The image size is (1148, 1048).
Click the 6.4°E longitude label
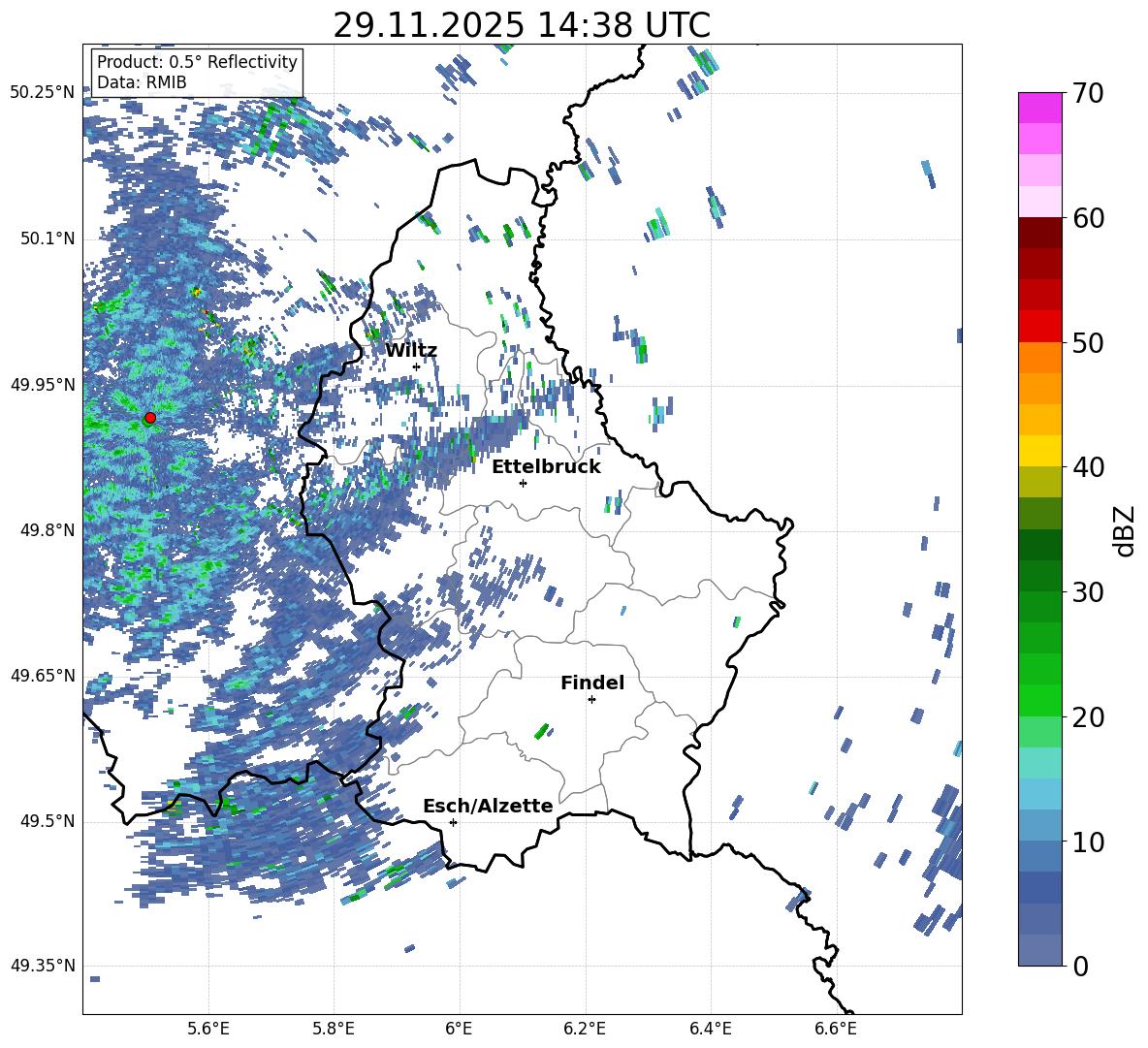click(710, 1029)
